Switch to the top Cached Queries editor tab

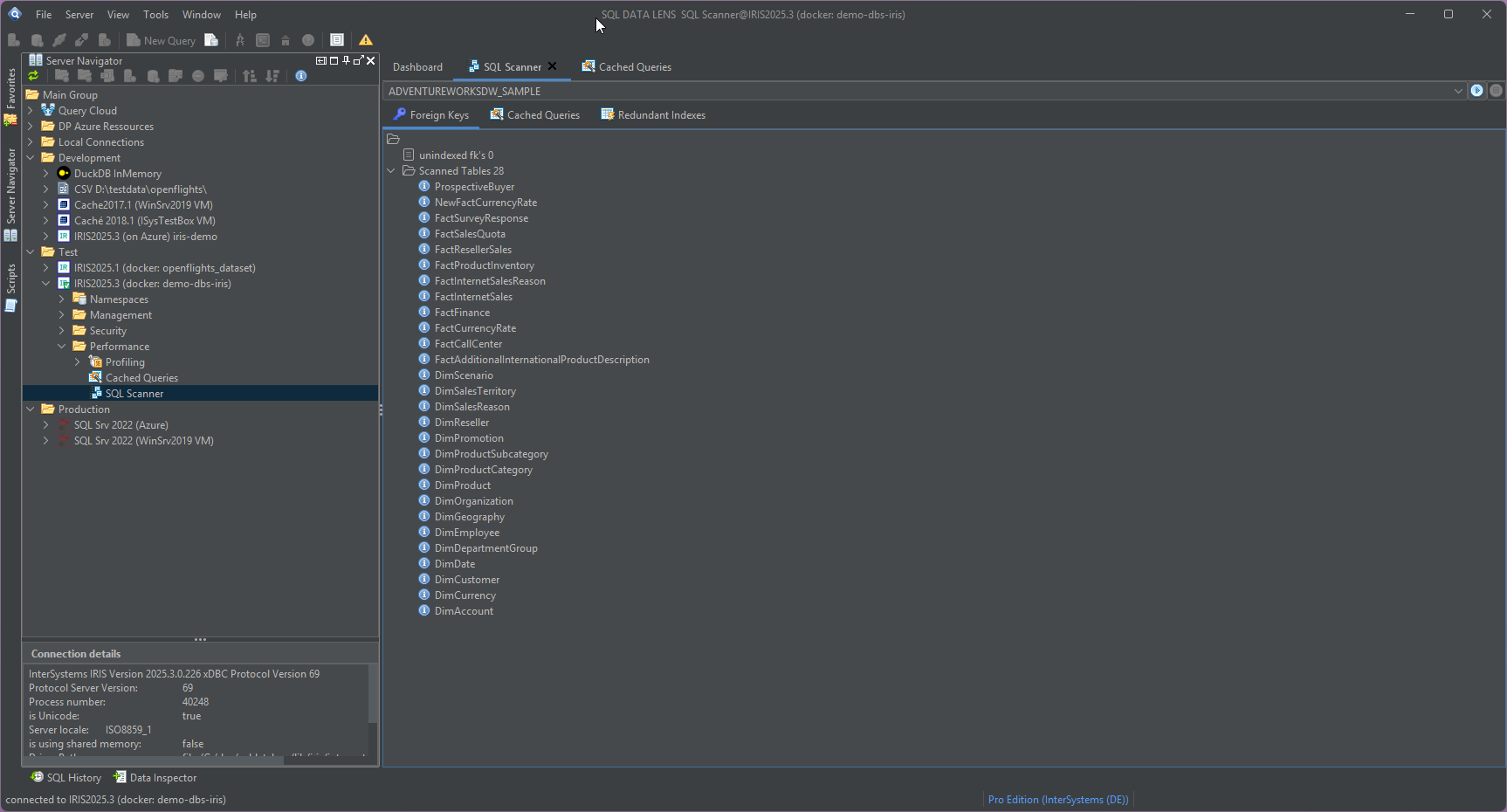point(627,67)
